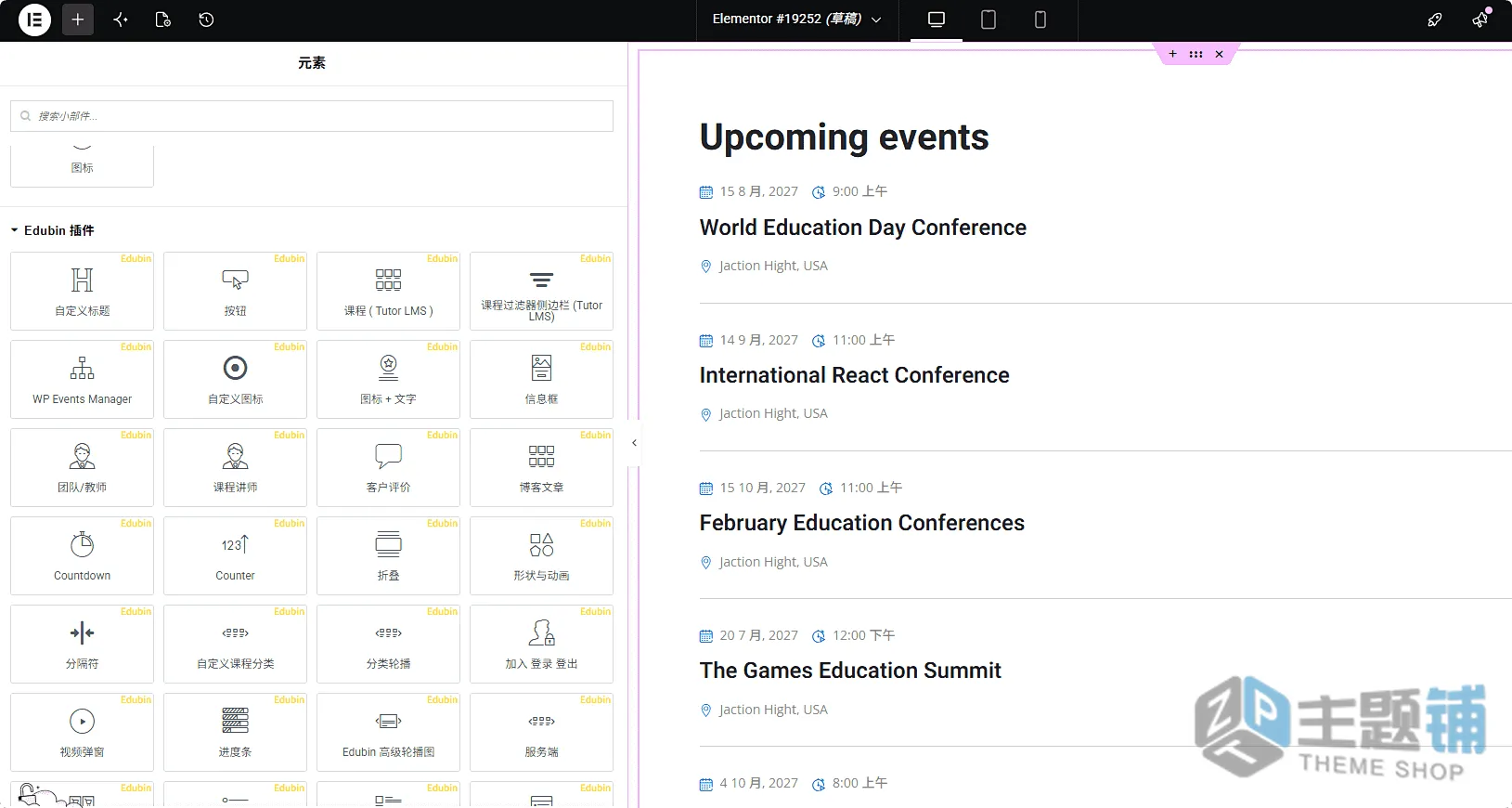The width and height of the screenshot is (1512, 808).
Task: Switch to desktop preview mode
Action: [x=937, y=20]
